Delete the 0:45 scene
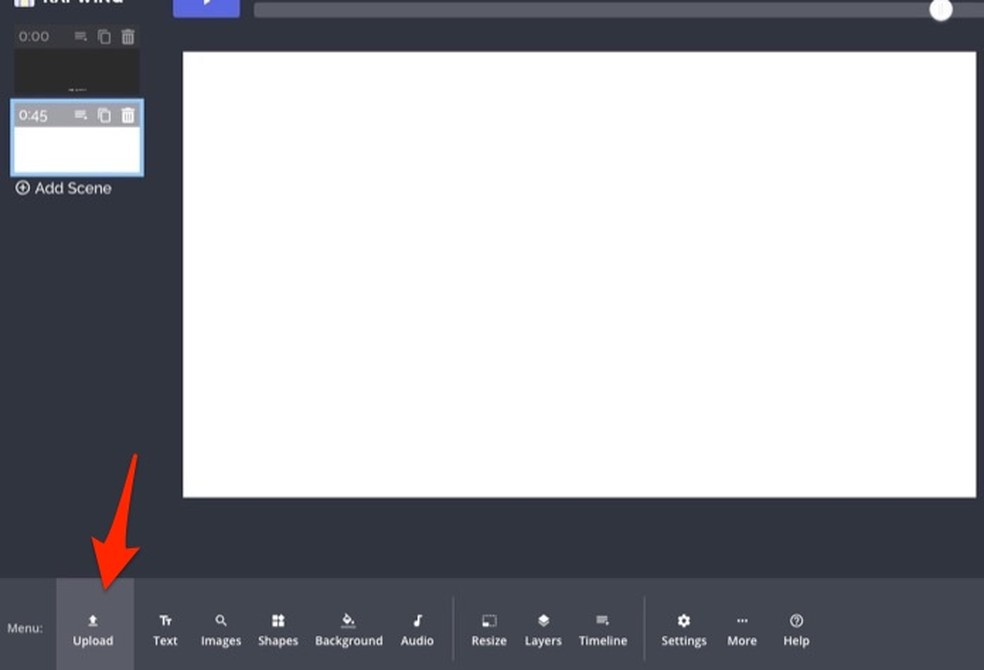This screenshot has width=984, height=670. pyautogui.click(x=128, y=115)
